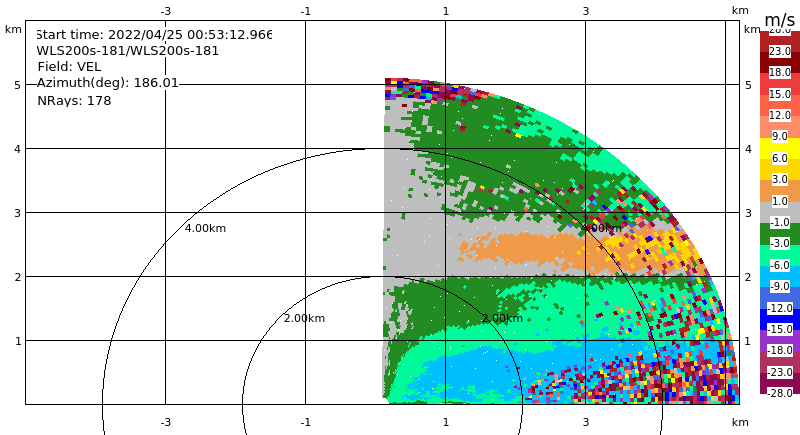This screenshot has height=435, width=800.
Task: Click the 2.00km range ring label left of data
Action: tap(305, 318)
